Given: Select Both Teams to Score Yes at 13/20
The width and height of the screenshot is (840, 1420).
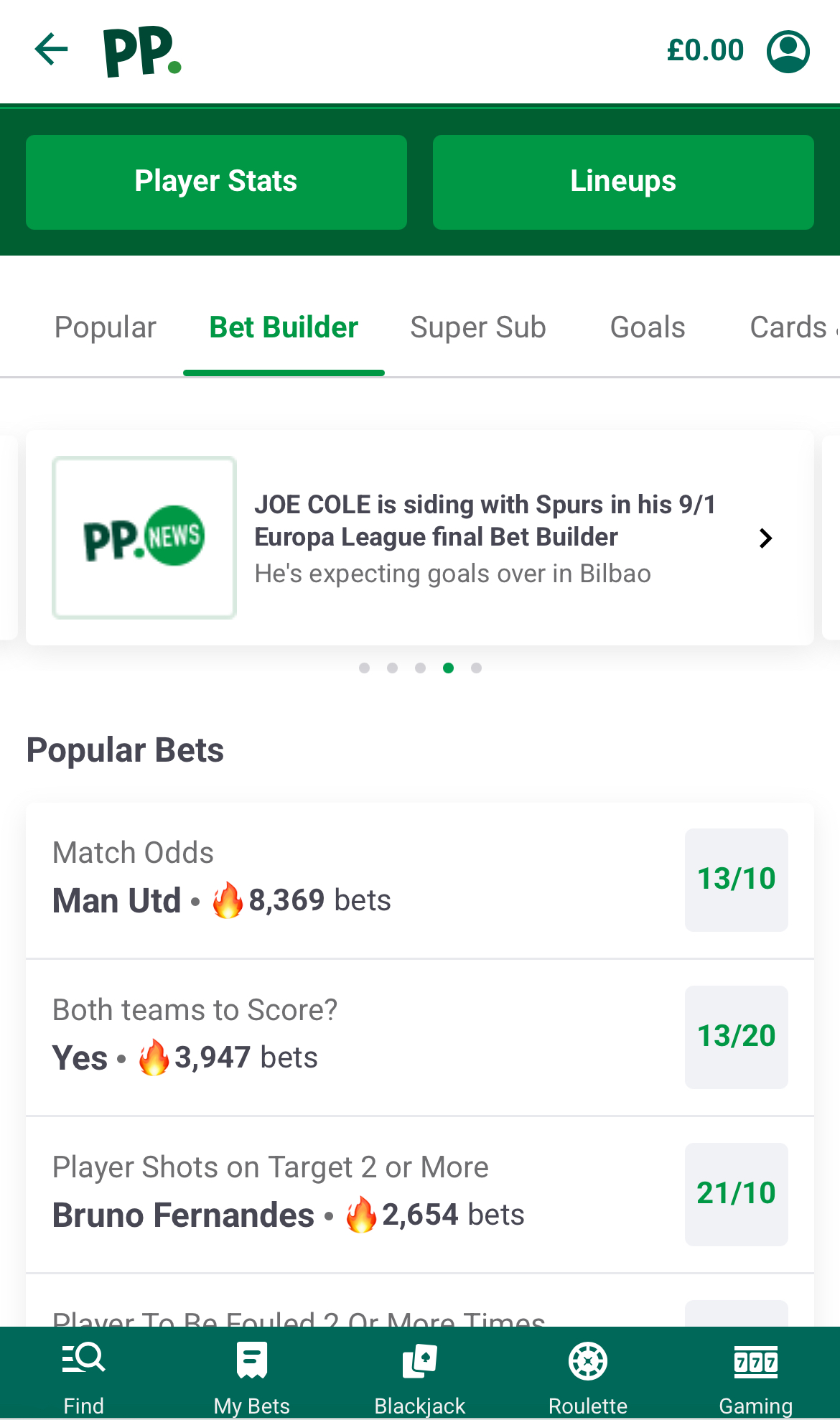Looking at the screenshot, I should point(736,1037).
